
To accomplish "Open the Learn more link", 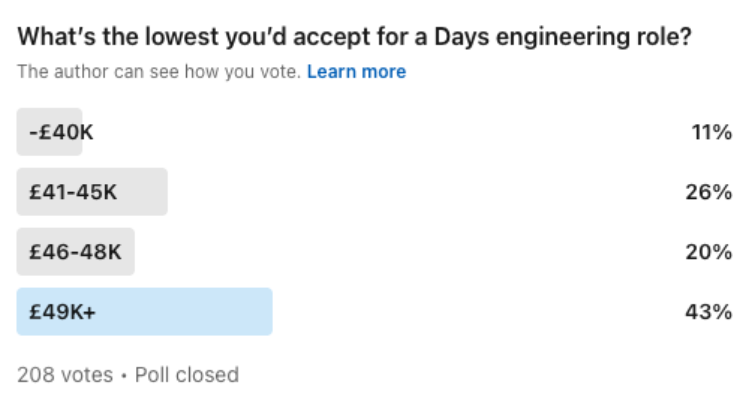I will 356,72.
